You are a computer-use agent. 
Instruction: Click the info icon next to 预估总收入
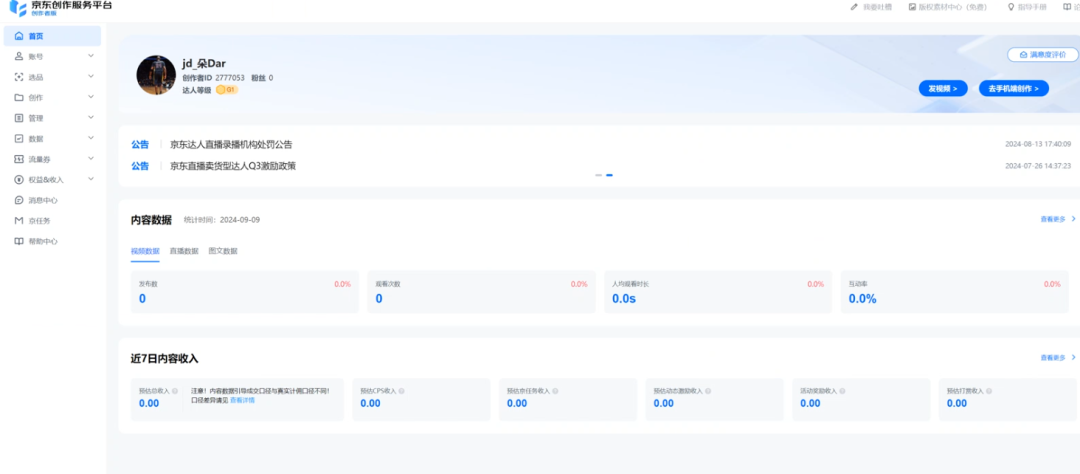pyautogui.click(x=175, y=391)
